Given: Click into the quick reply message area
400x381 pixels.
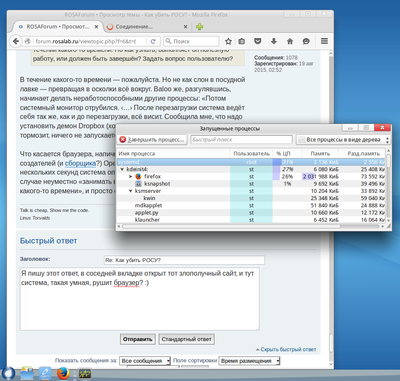Looking at the screenshot, I should (x=140, y=299).
